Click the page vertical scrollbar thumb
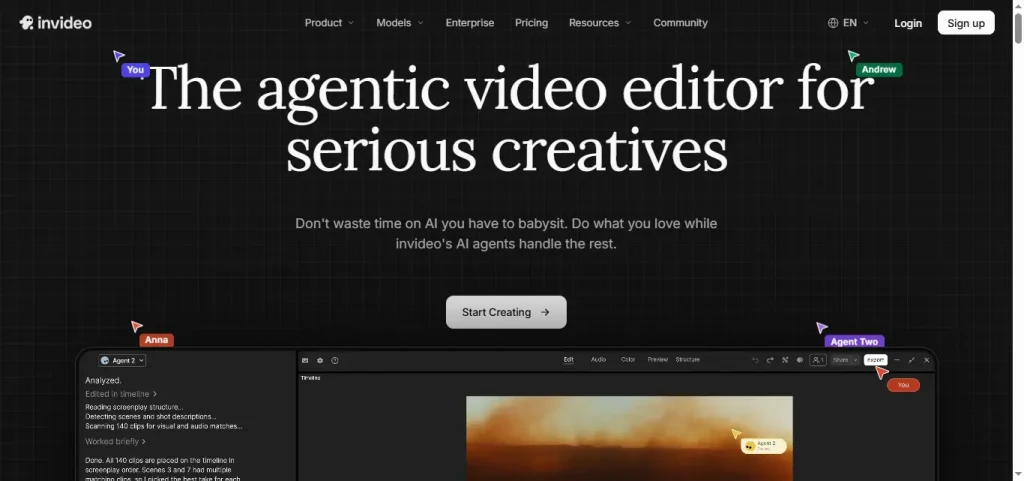Screen dimensions: 1024x481 click(1017, 28)
